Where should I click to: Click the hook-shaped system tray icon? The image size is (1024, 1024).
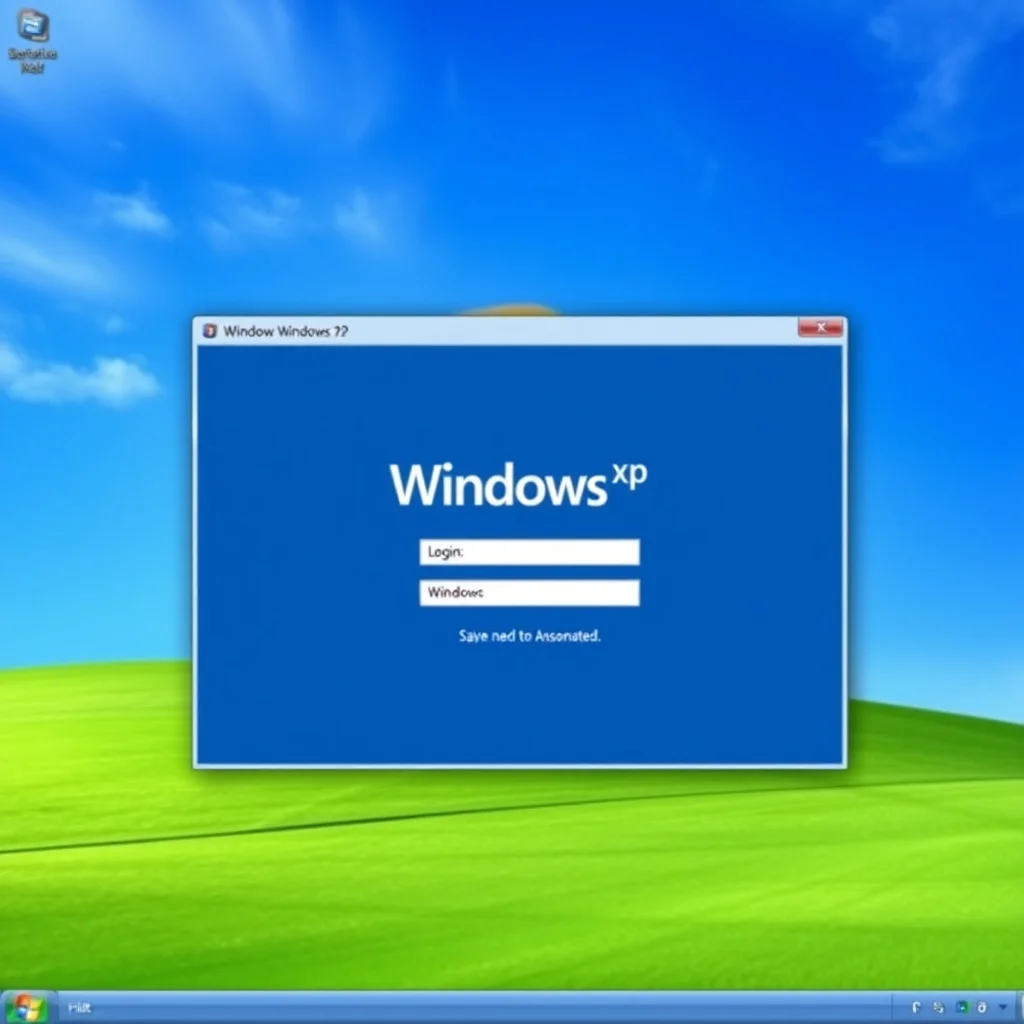(916, 1008)
